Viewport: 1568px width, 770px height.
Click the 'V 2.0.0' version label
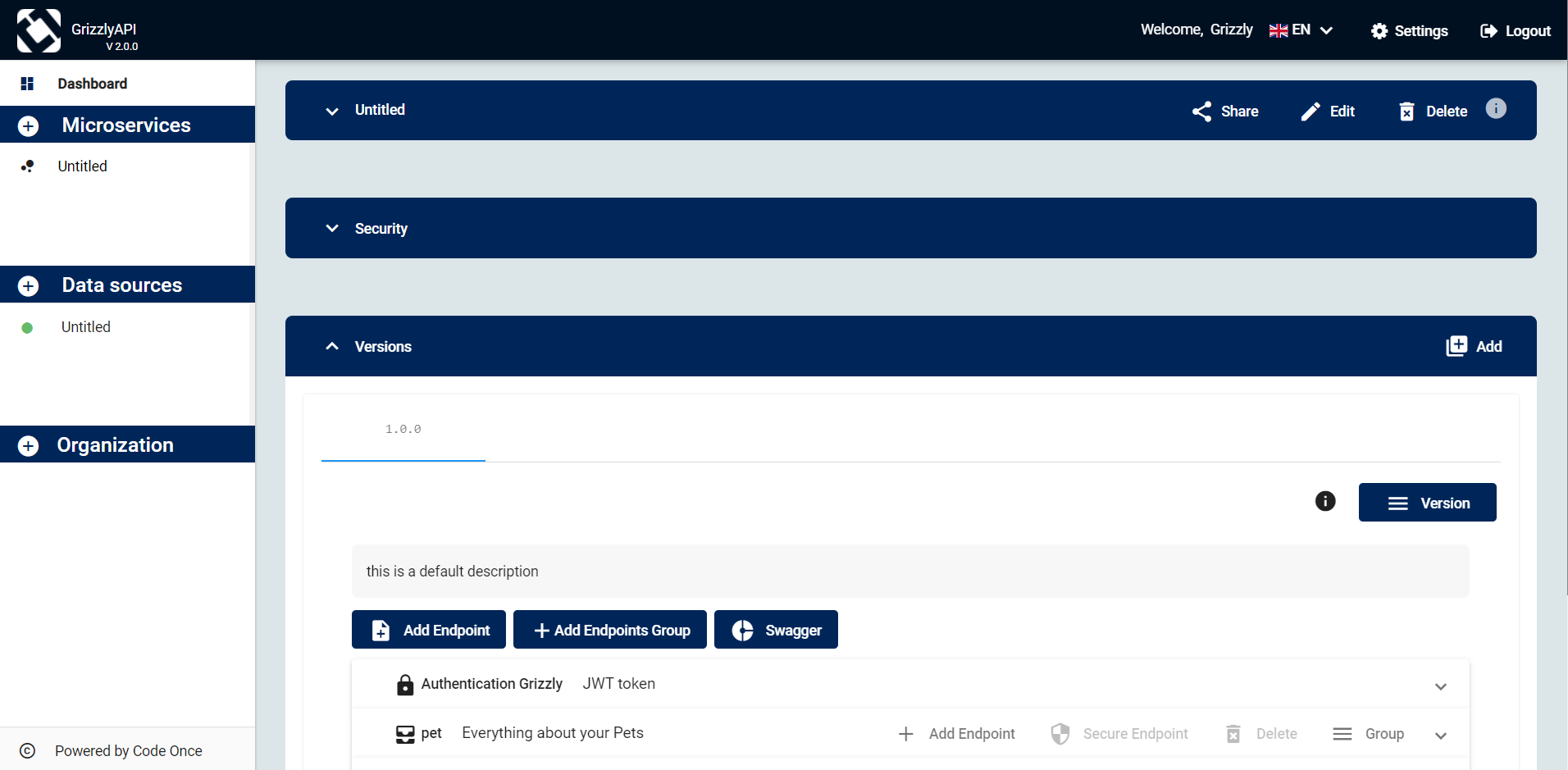pos(122,47)
